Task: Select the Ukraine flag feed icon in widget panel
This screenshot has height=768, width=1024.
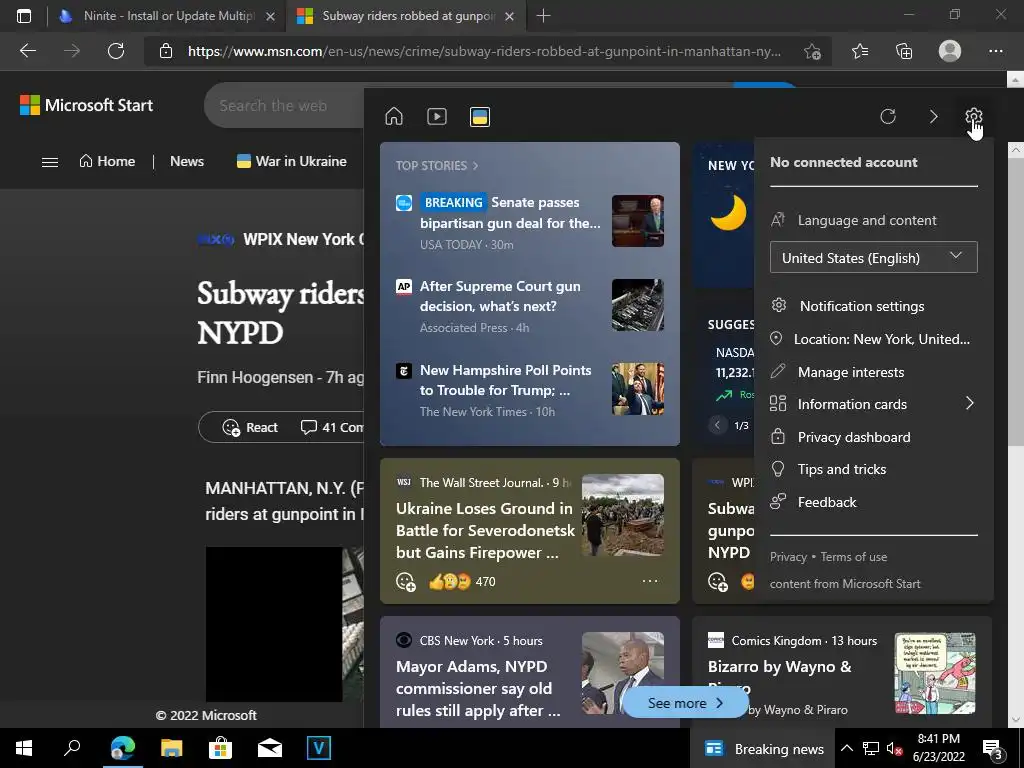Action: click(x=479, y=116)
